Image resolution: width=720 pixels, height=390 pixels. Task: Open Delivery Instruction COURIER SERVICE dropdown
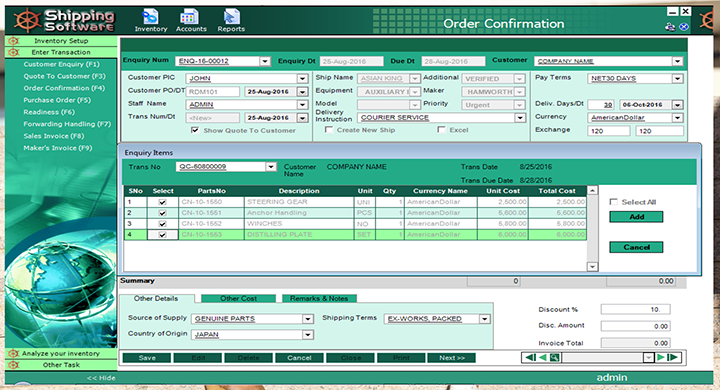point(520,118)
